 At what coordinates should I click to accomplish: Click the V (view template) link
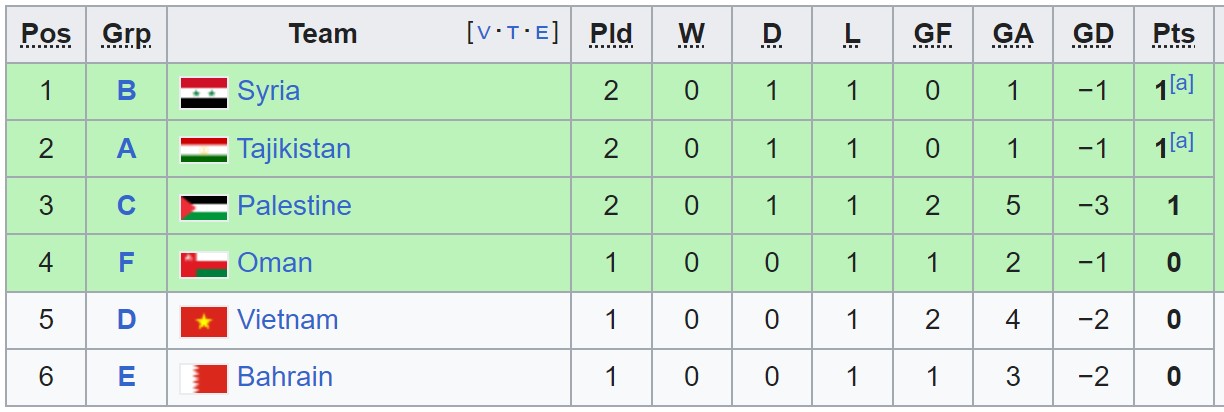pyautogui.click(x=484, y=33)
